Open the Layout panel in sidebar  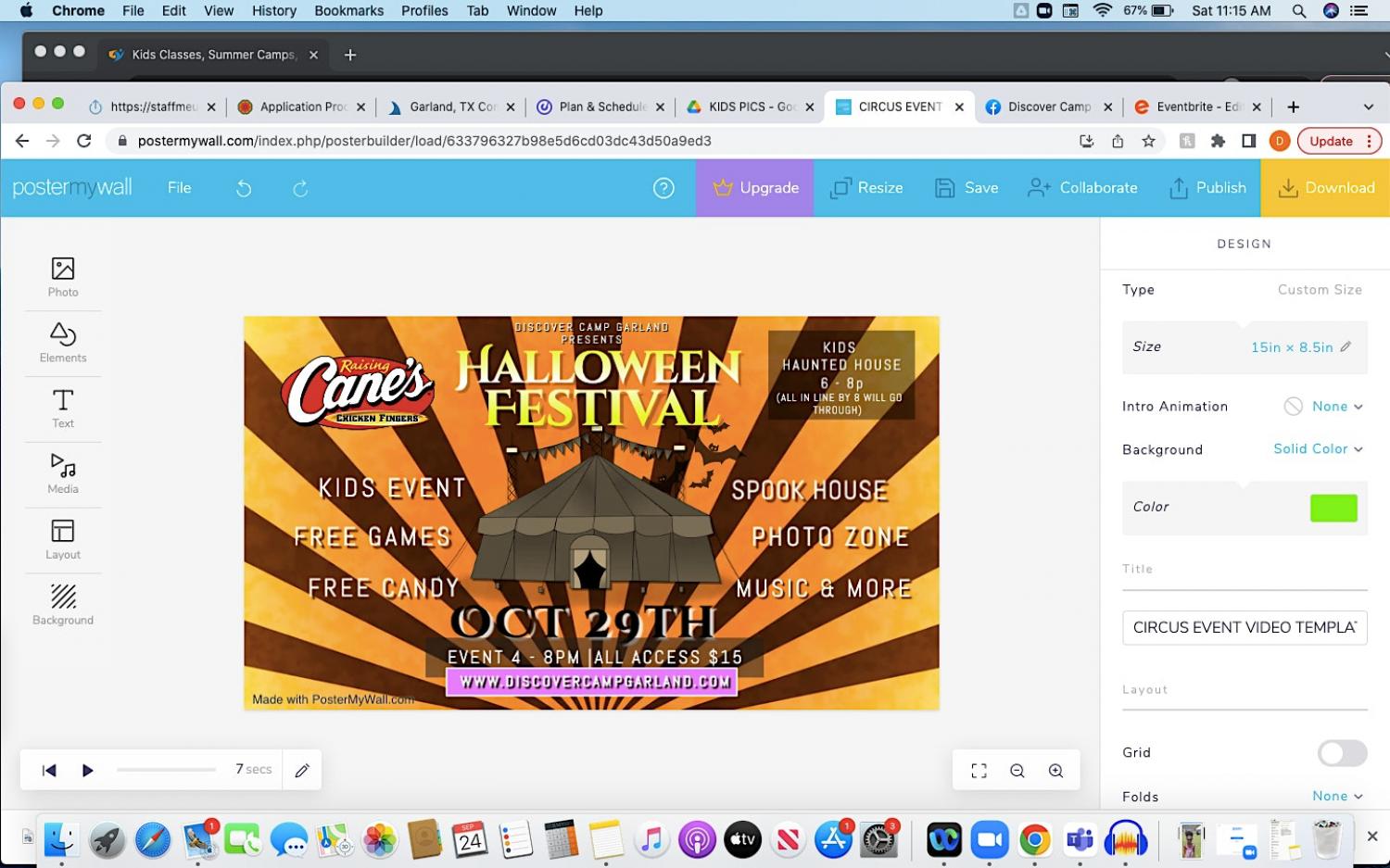point(63,540)
